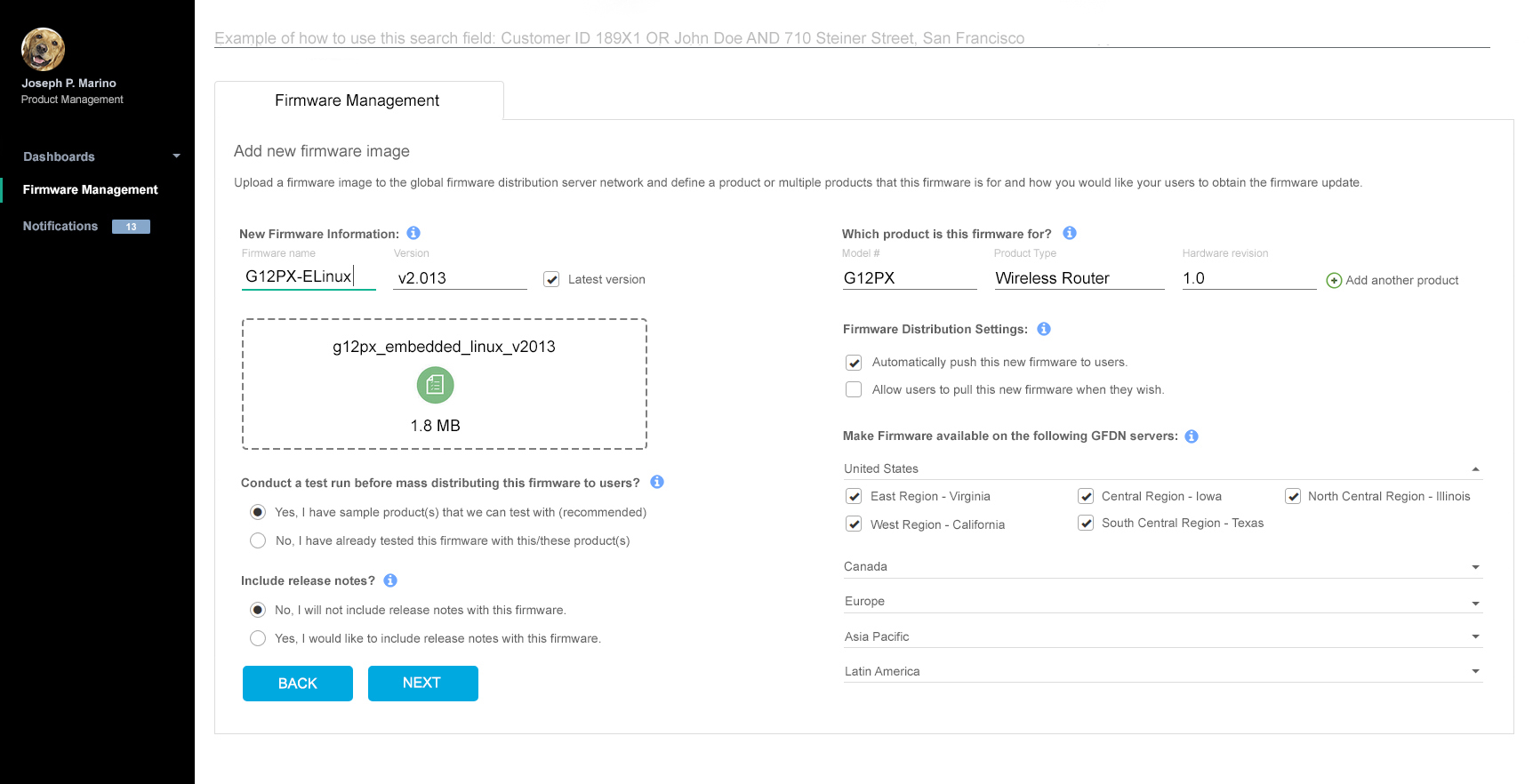Screen dimensions: 1533x784
Task: Click info icon for Firmware Distribution Settings
Action: tap(1044, 329)
